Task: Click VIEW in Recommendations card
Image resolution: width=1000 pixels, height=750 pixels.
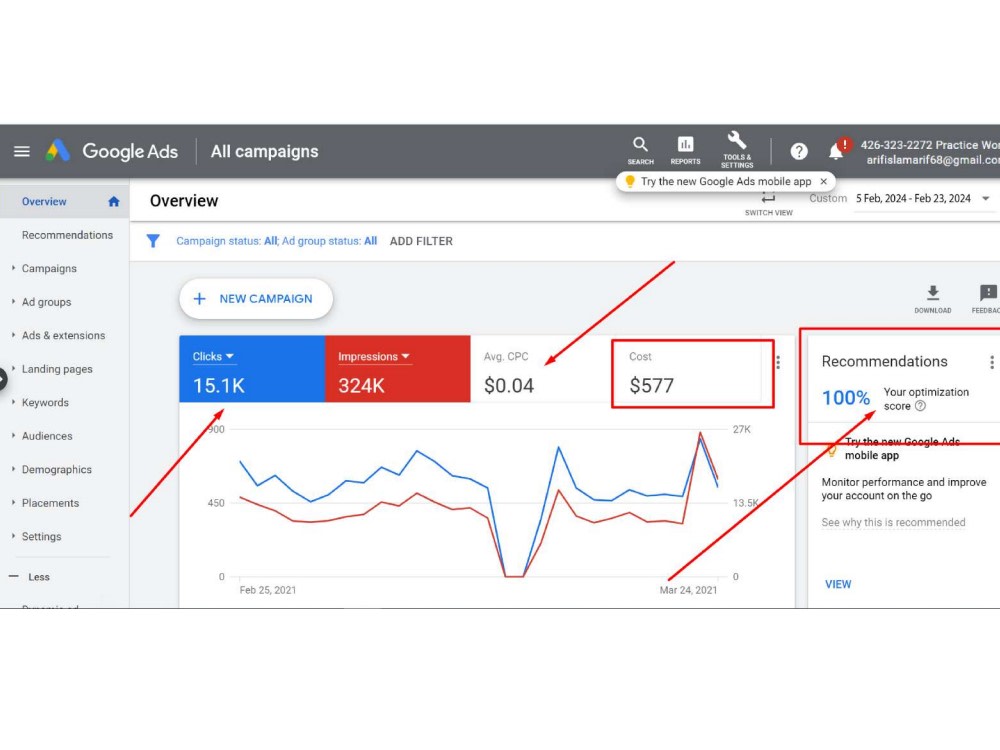Action: (837, 584)
